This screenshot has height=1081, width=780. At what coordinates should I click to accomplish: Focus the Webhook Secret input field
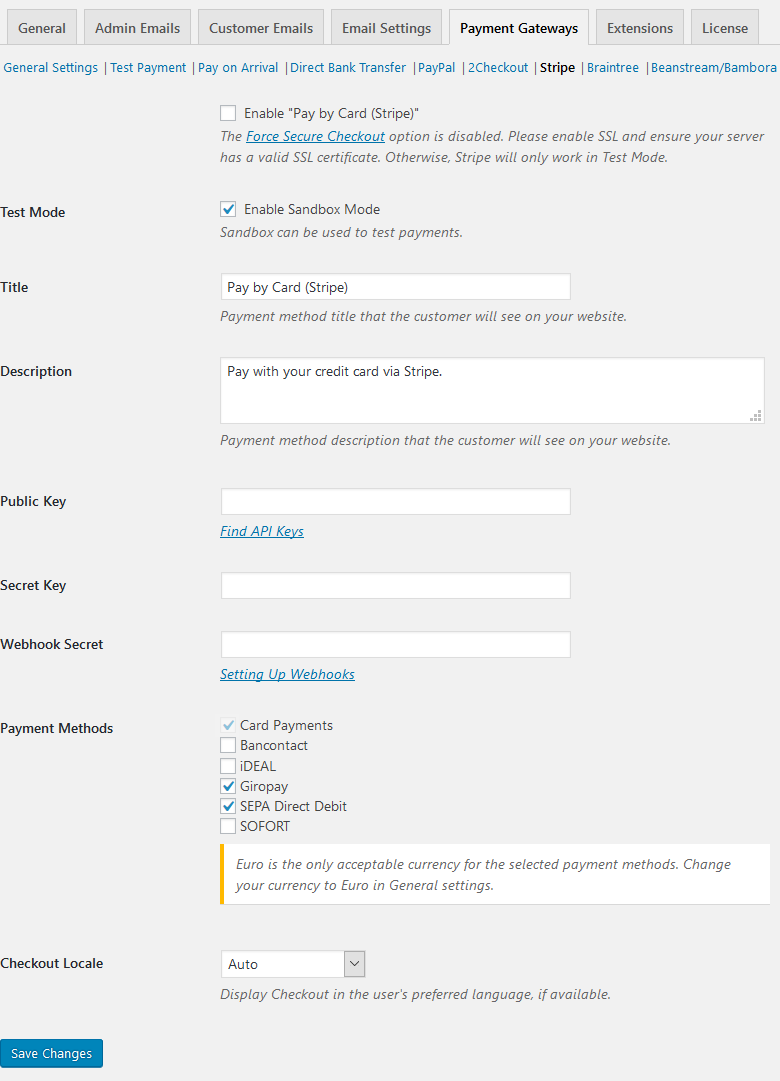click(x=395, y=645)
